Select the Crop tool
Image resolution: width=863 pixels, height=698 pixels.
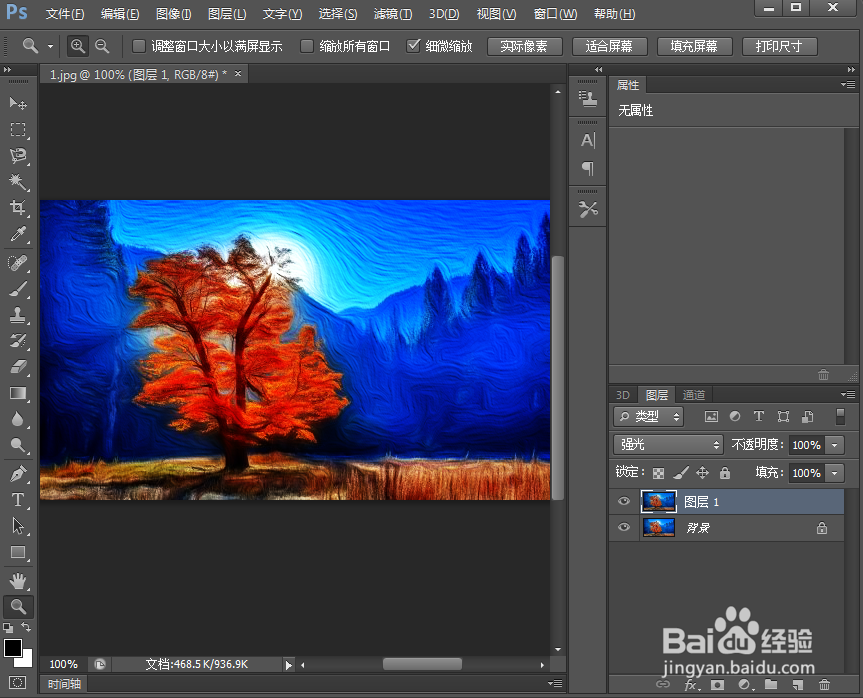click(x=18, y=208)
